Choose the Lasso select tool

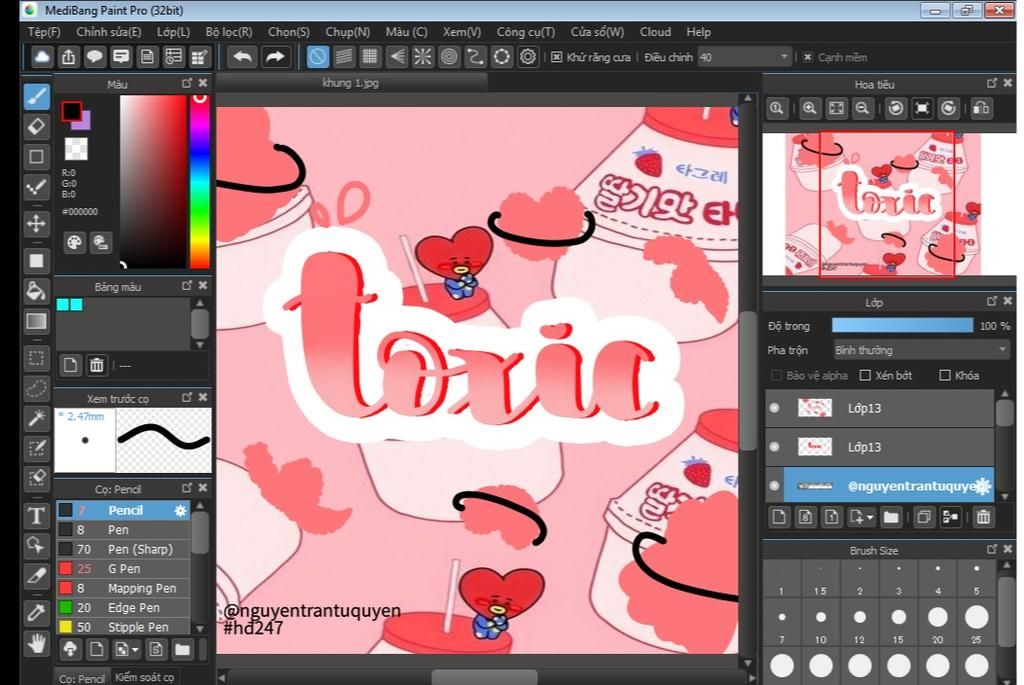pos(37,388)
